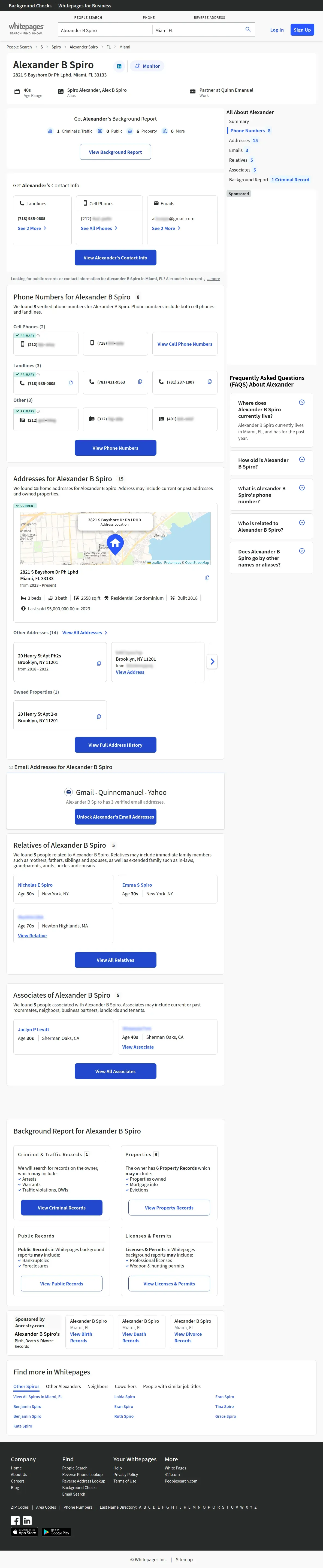Copy landline number (781) 431-9563

[140, 382]
